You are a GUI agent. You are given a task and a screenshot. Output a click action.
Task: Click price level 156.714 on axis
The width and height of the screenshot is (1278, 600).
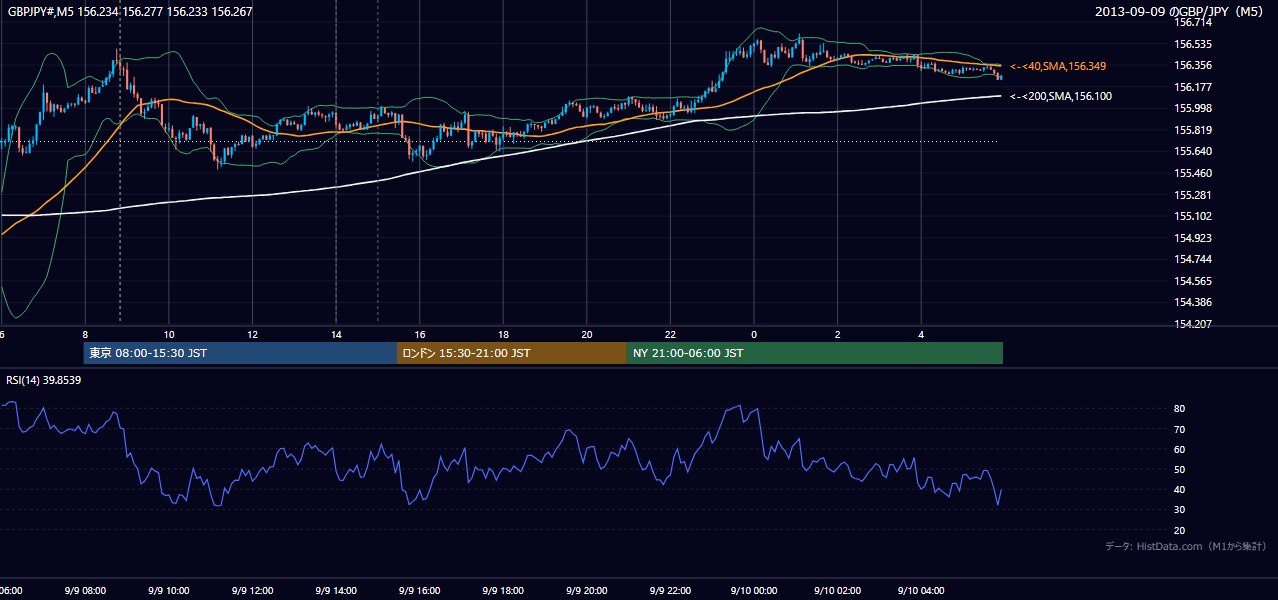[1194, 22]
